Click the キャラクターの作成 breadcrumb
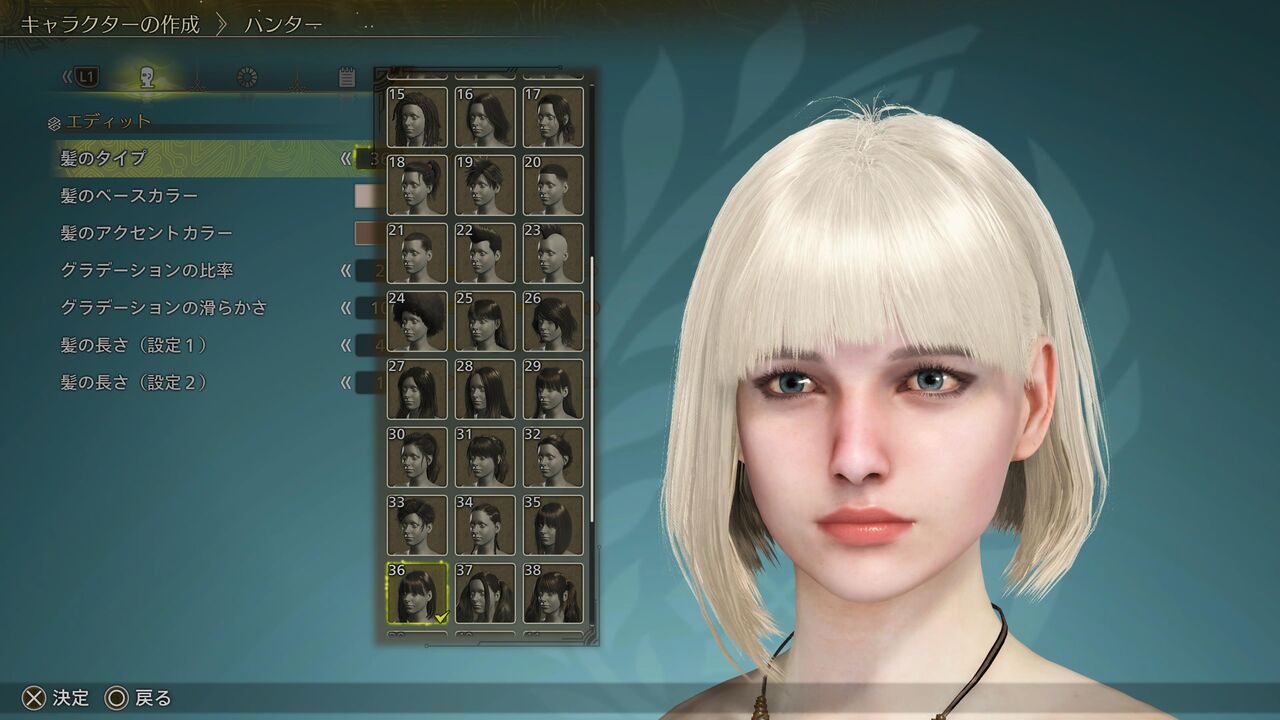This screenshot has height=720, width=1280. (110, 24)
